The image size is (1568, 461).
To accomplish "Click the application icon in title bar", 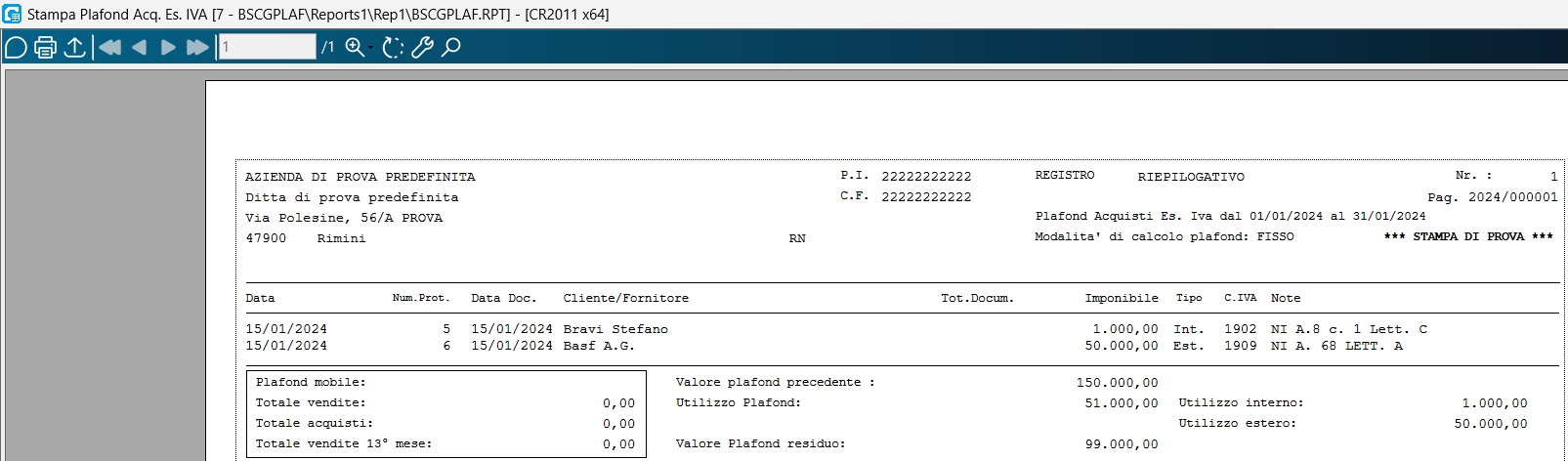I will point(12,14).
